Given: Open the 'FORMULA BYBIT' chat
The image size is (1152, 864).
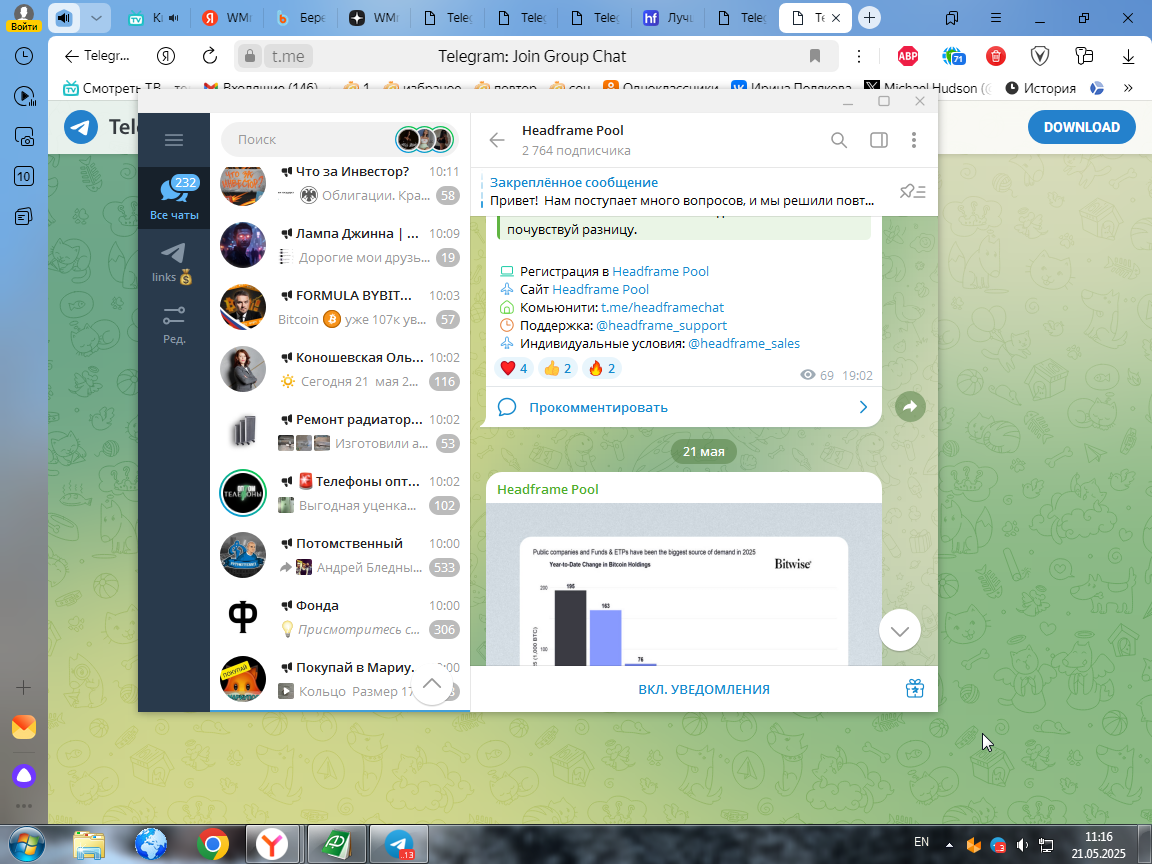Looking at the screenshot, I should point(340,307).
